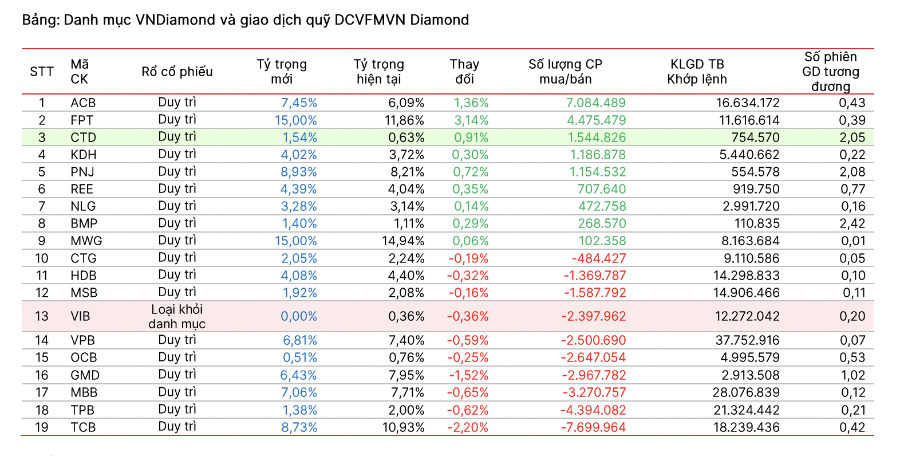Click the TCB ticker in last row
The image size is (900, 456).
coord(84,427)
